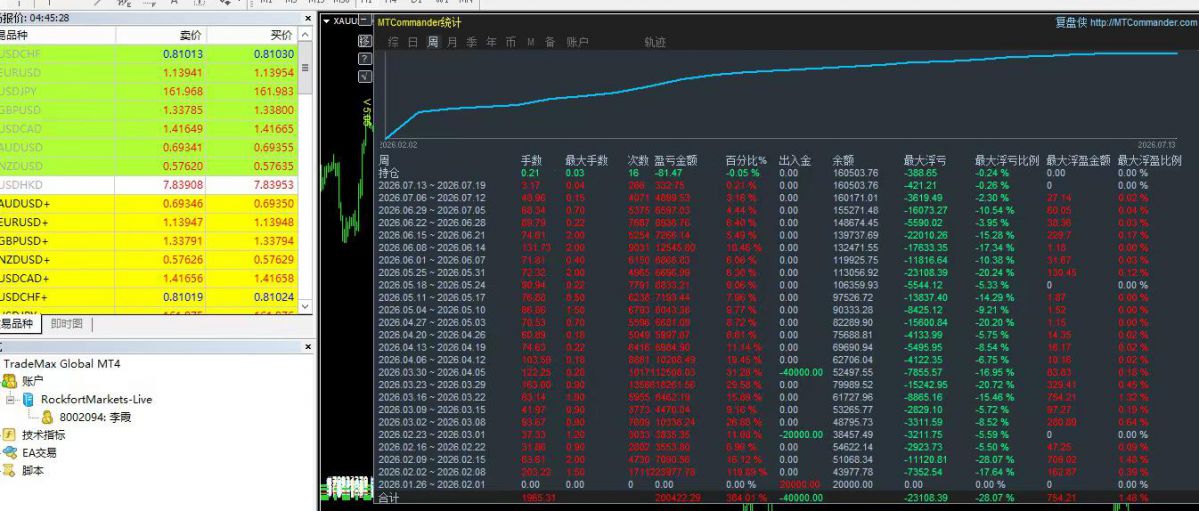Open the 轨迹 track tab

point(655,42)
